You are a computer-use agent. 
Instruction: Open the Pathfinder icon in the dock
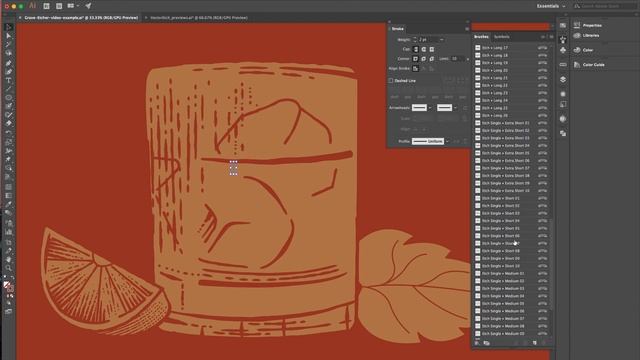(x=563, y=133)
